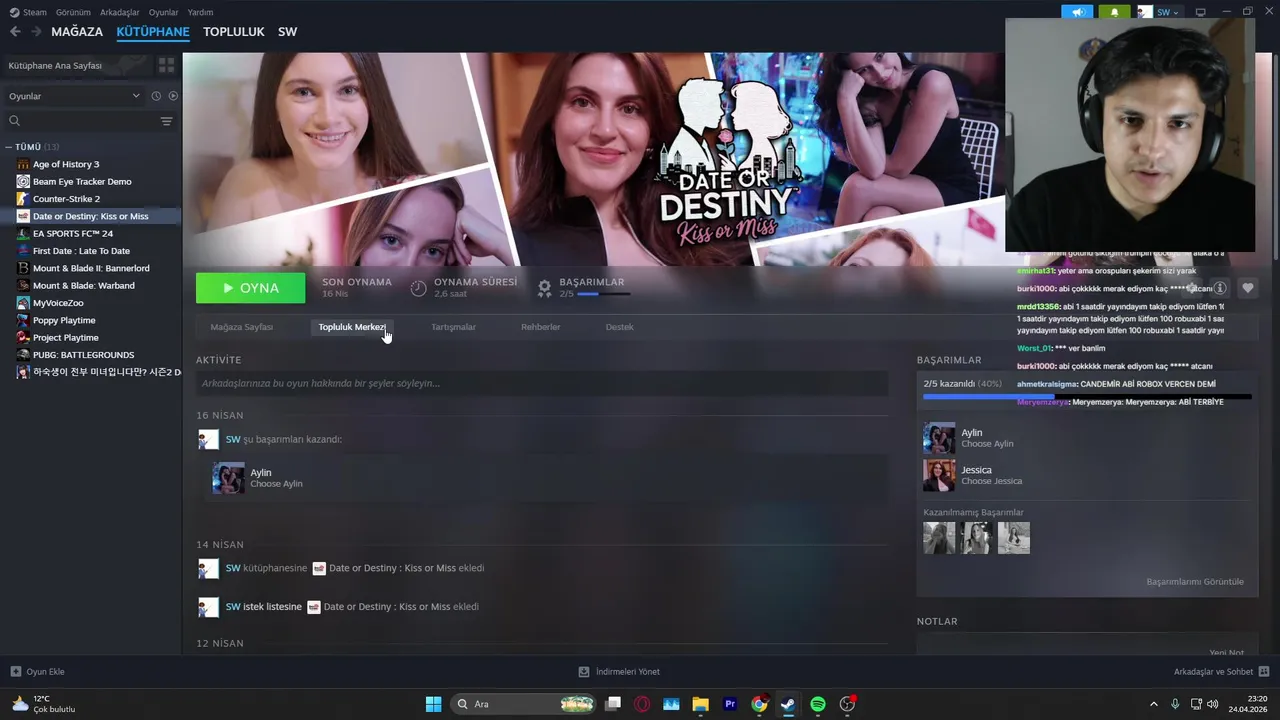Viewport: 1280px width, 720px height.
Task: Open File Explorer from the taskbar
Action: pyautogui.click(x=700, y=704)
